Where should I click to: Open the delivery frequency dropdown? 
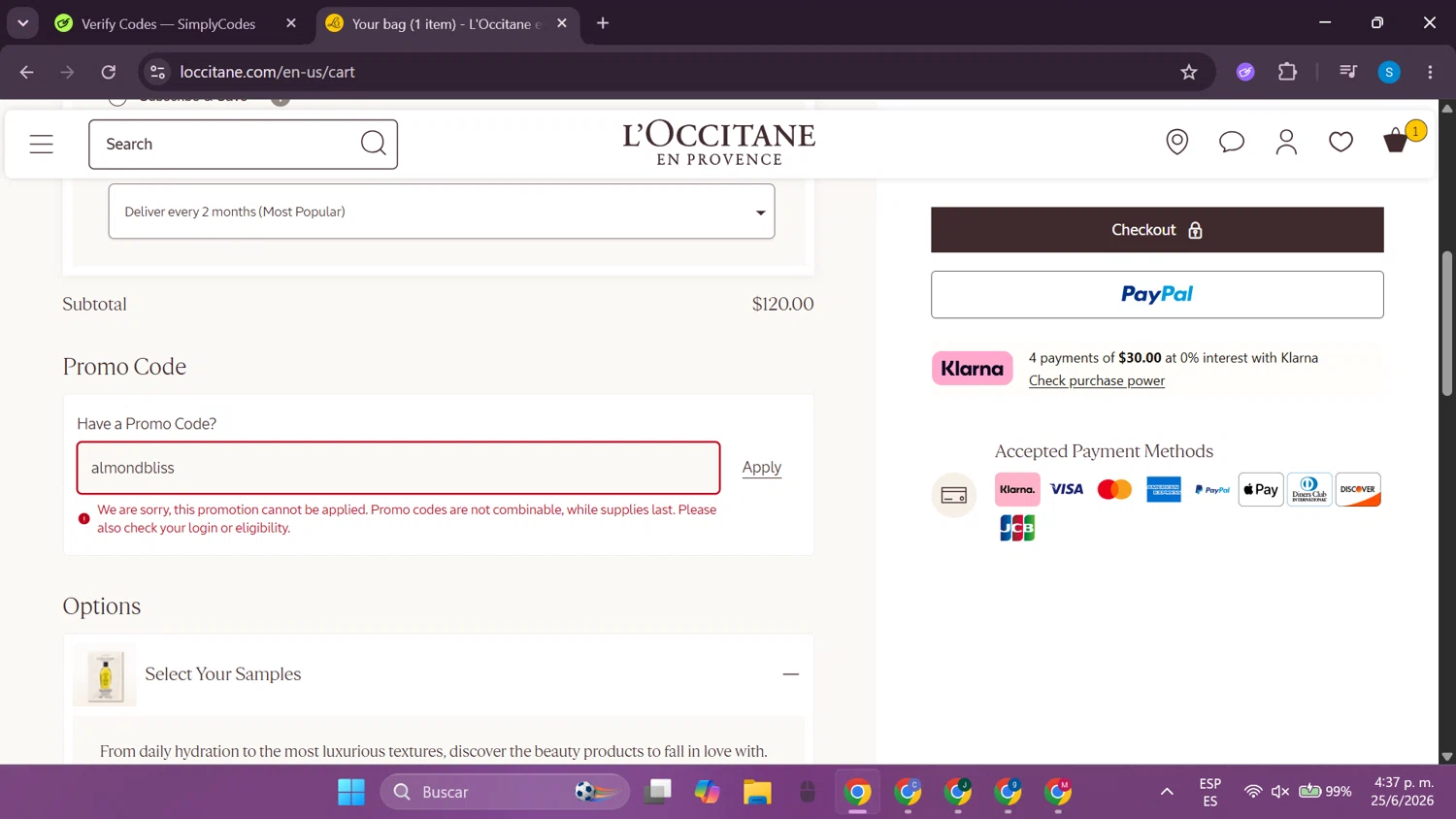[x=442, y=212]
